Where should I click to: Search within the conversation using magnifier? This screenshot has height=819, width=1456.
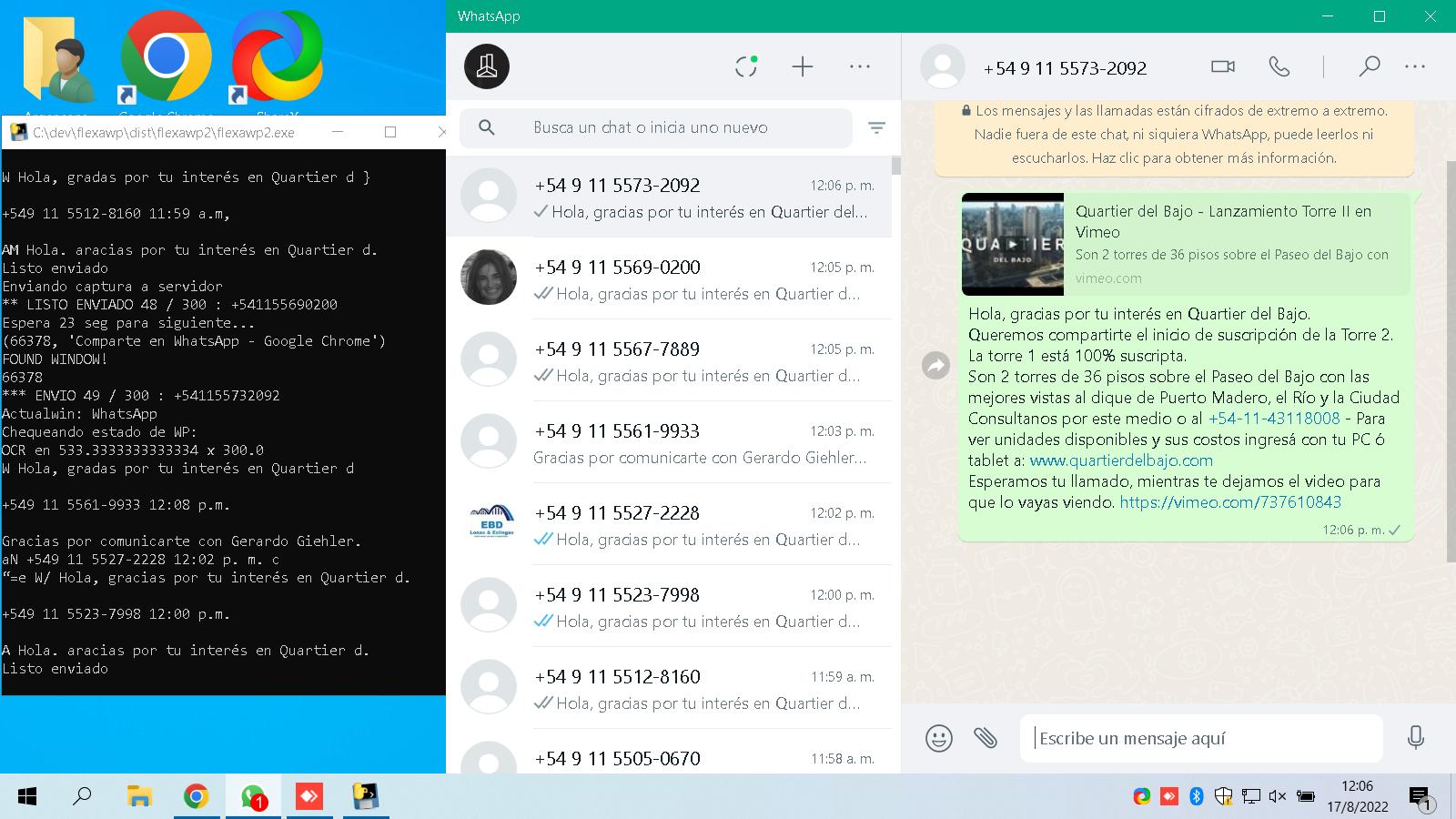click(x=1369, y=66)
